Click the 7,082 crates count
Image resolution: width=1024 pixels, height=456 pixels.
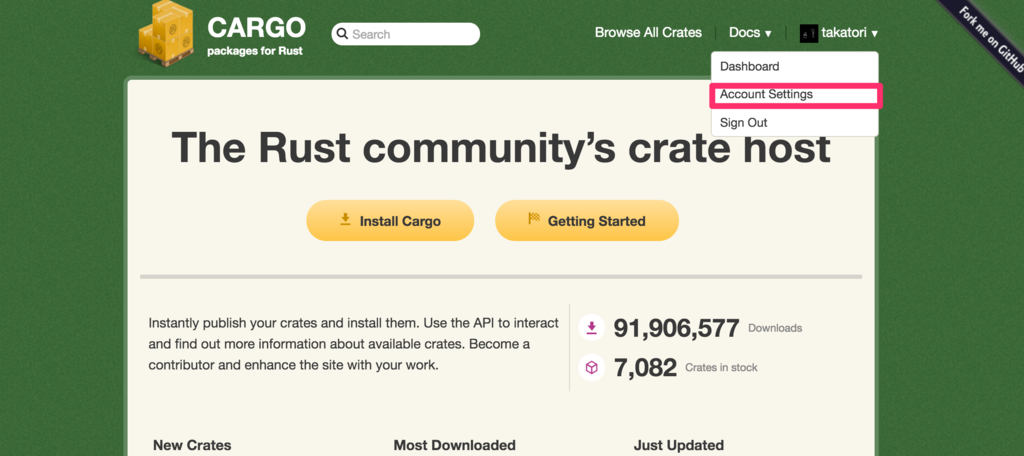coord(645,368)
